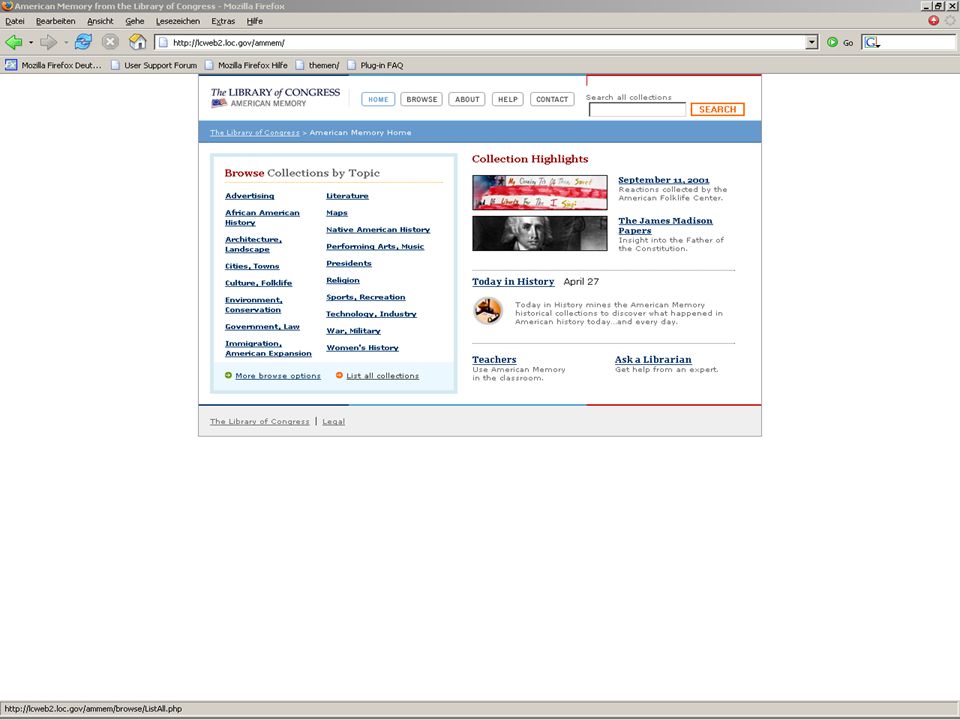This screenshot has width=960, height=720.
Task: Click the Forward arrow button
Action: pyautogui.click(x=48, y=42)
